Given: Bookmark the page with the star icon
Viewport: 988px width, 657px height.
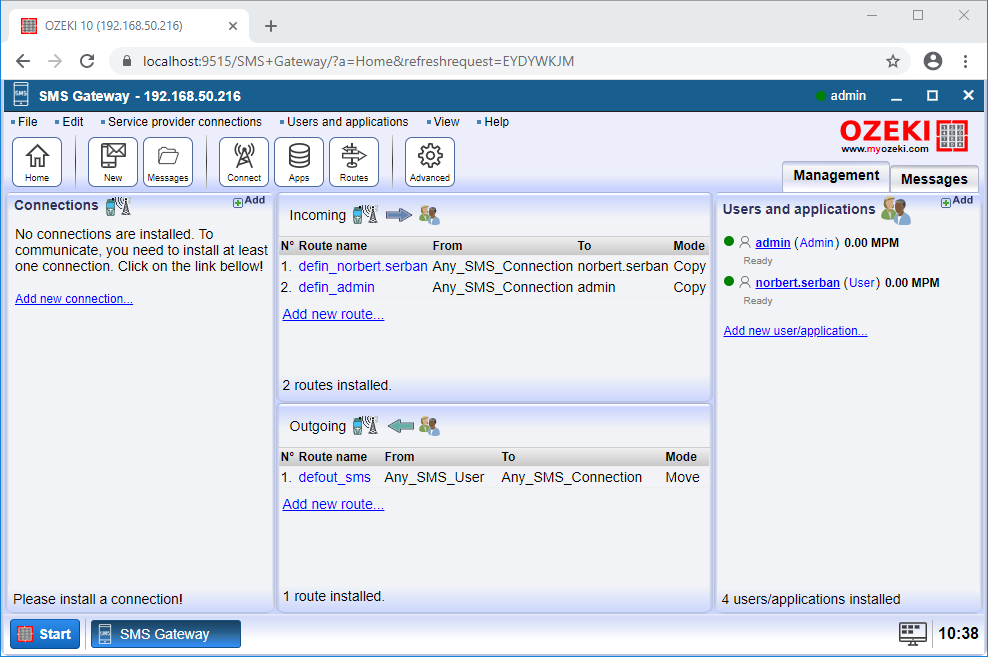Looking at the screenshot, I should 892,61.
